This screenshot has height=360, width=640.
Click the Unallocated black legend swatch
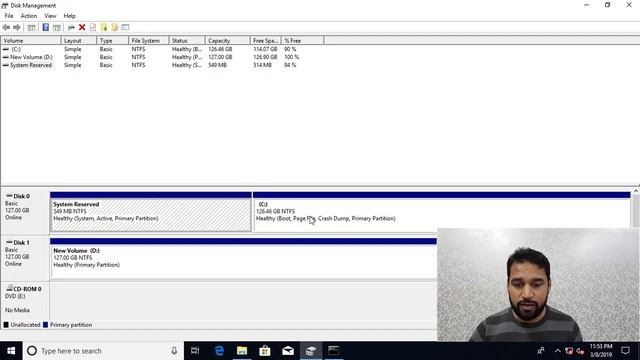pos(6,325)
